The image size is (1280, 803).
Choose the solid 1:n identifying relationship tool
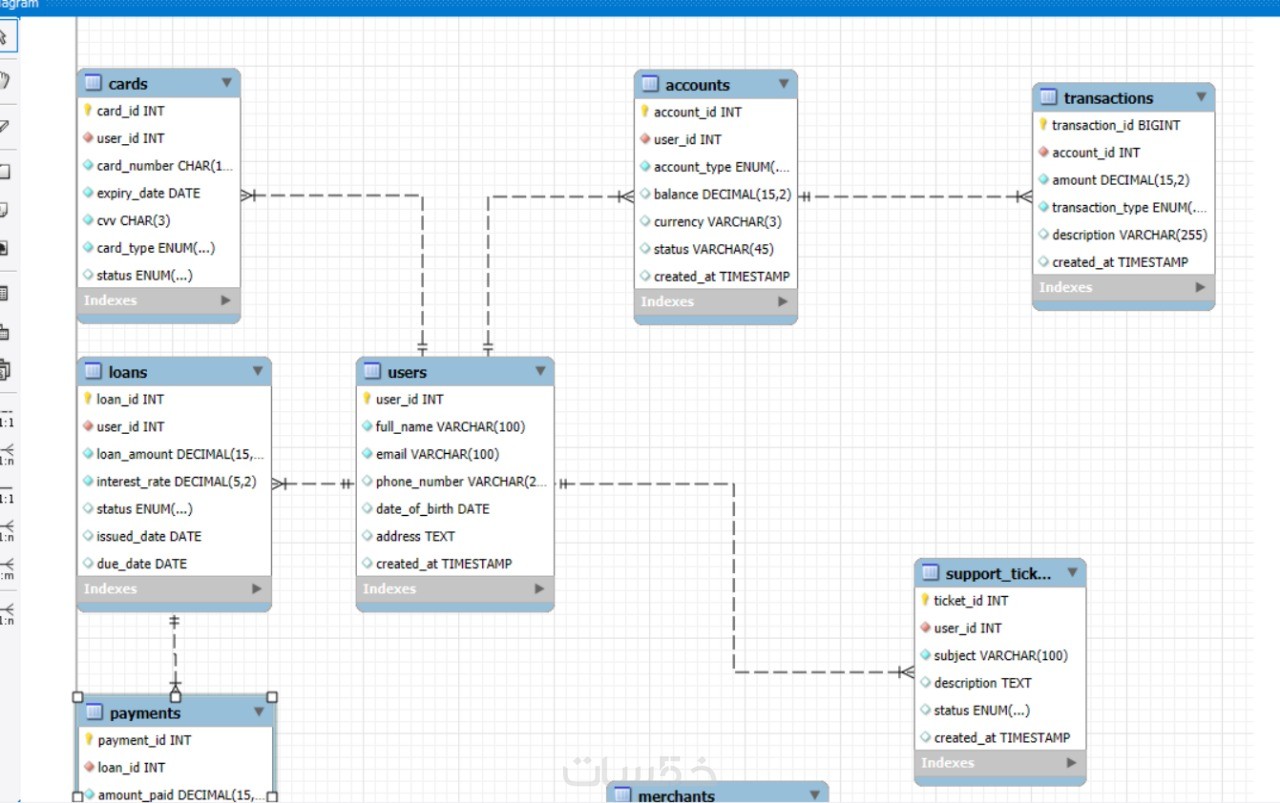[x=6, y=530]
